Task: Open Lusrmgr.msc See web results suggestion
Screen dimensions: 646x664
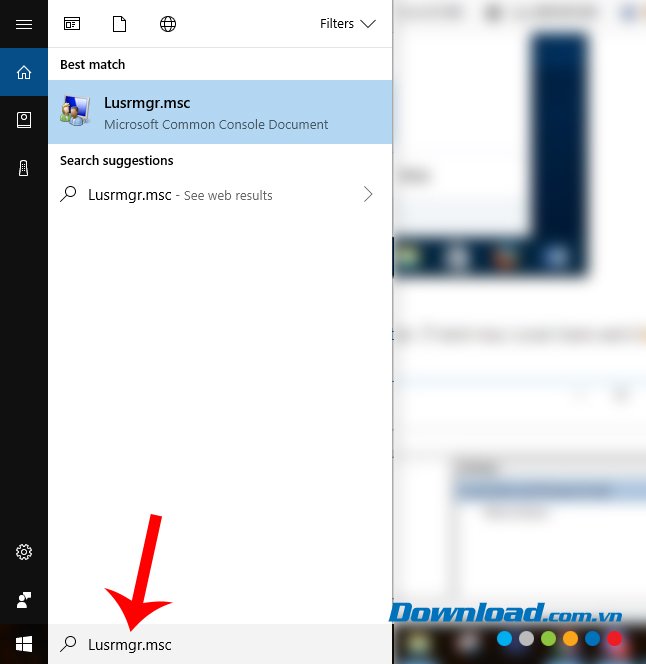Action: pyautogui.click(x=220, y=195)
